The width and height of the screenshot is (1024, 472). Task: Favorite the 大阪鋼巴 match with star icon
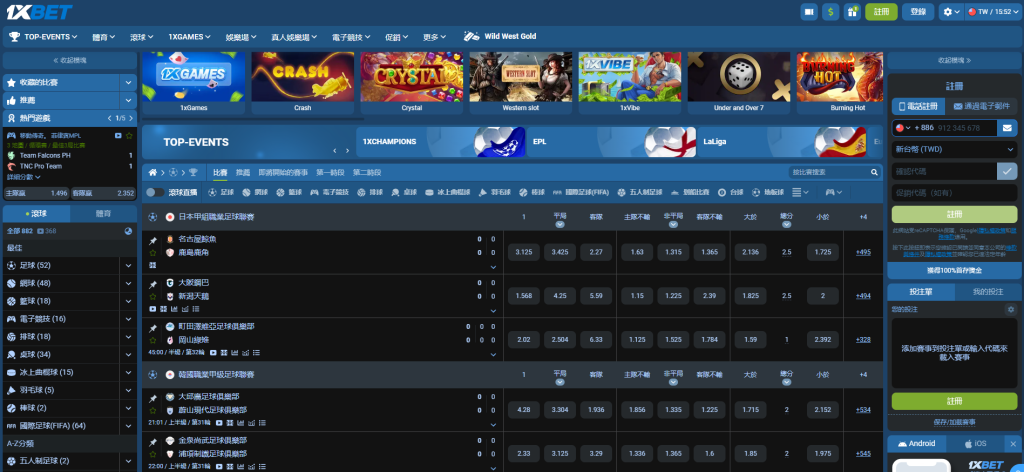[x=153, y=297]
